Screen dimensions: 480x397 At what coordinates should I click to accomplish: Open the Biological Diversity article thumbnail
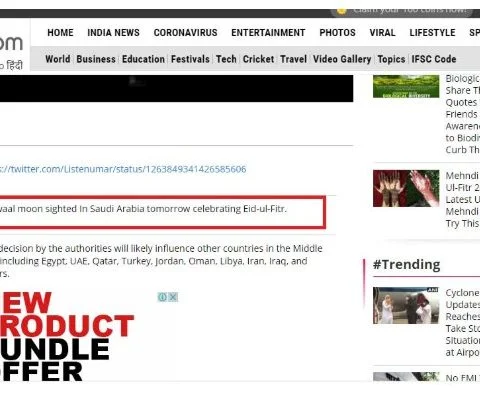click(x=406, y=86)
